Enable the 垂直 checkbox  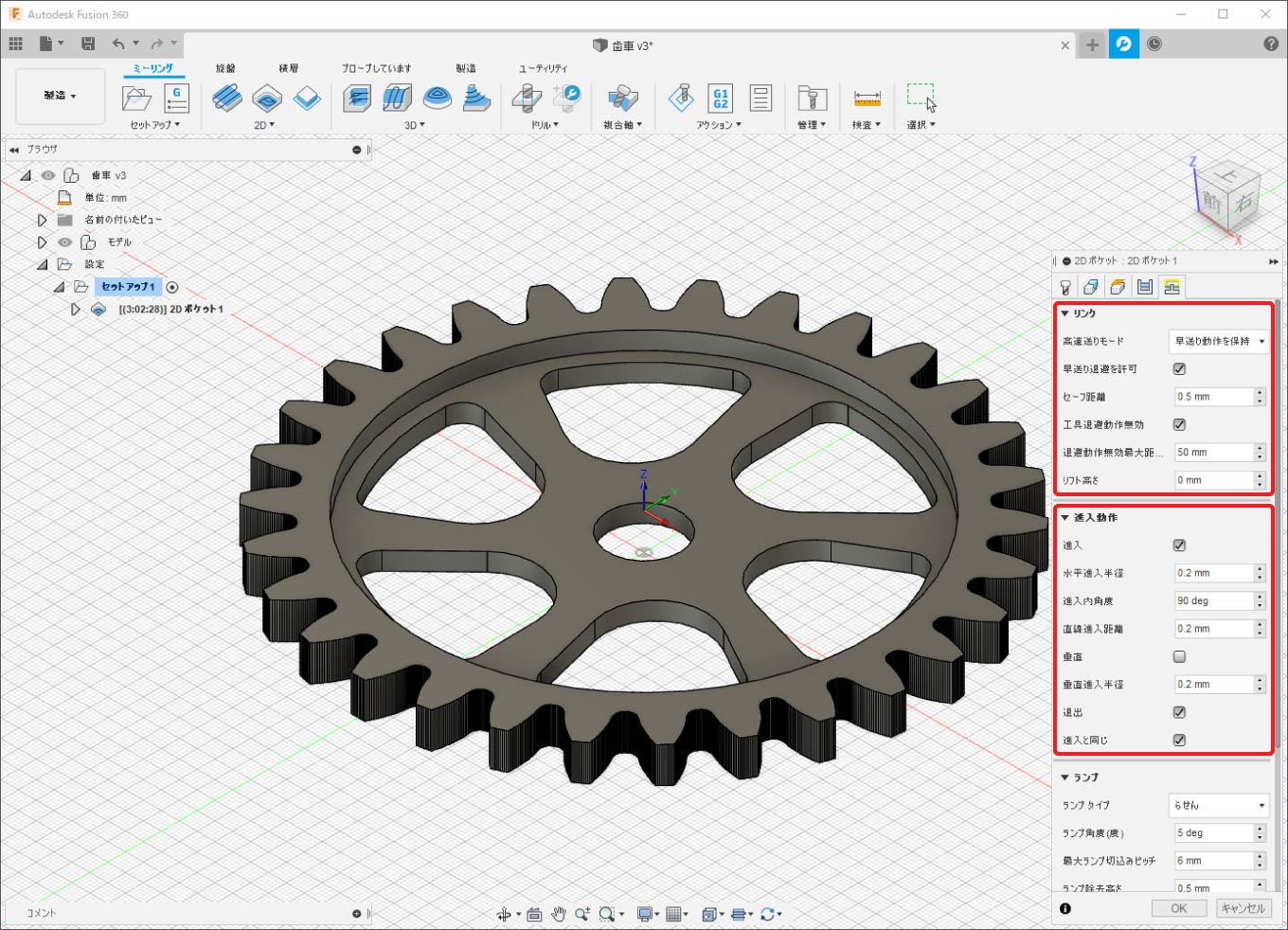click(1179, 656)
